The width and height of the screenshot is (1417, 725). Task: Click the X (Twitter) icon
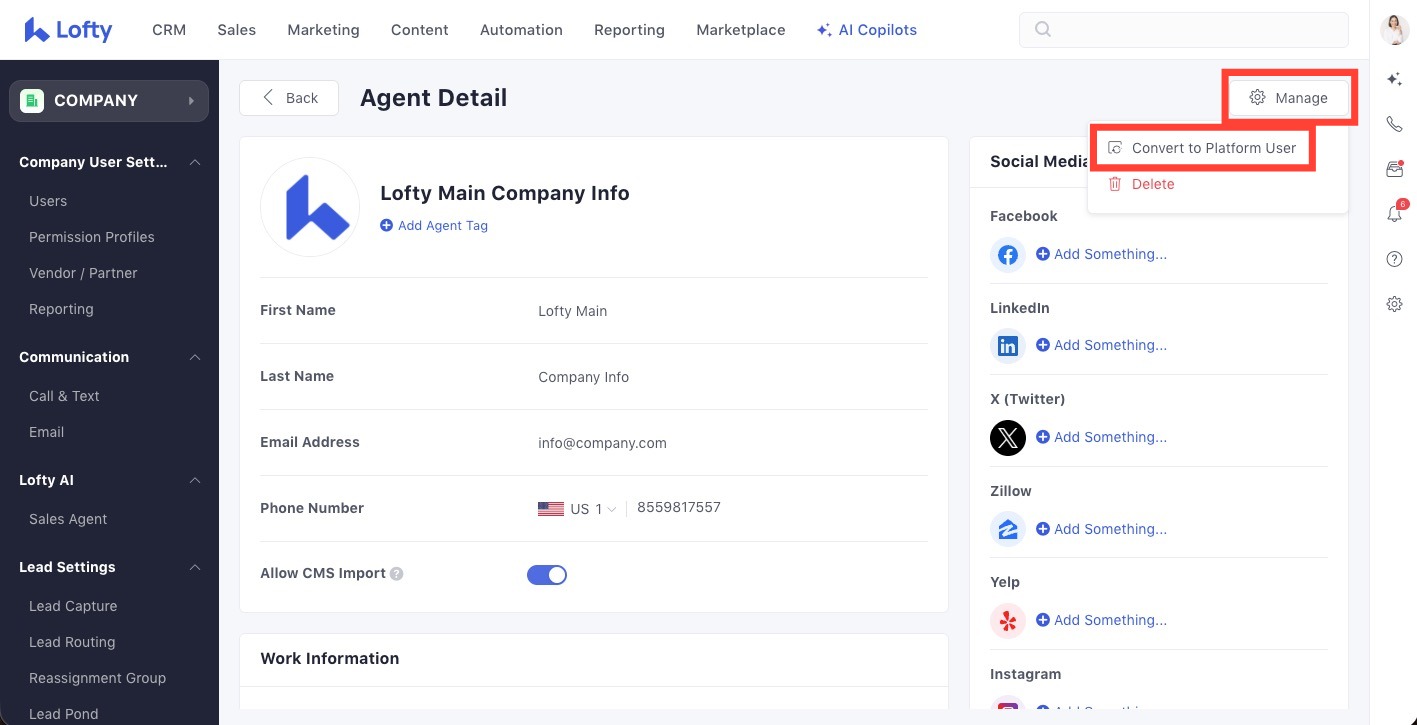(x=1008, y=438)
